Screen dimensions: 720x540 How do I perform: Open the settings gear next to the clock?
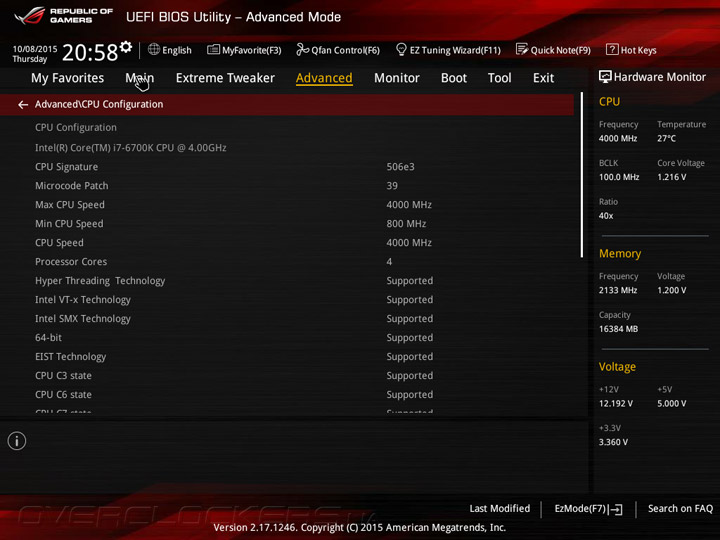tap(126, 46)
